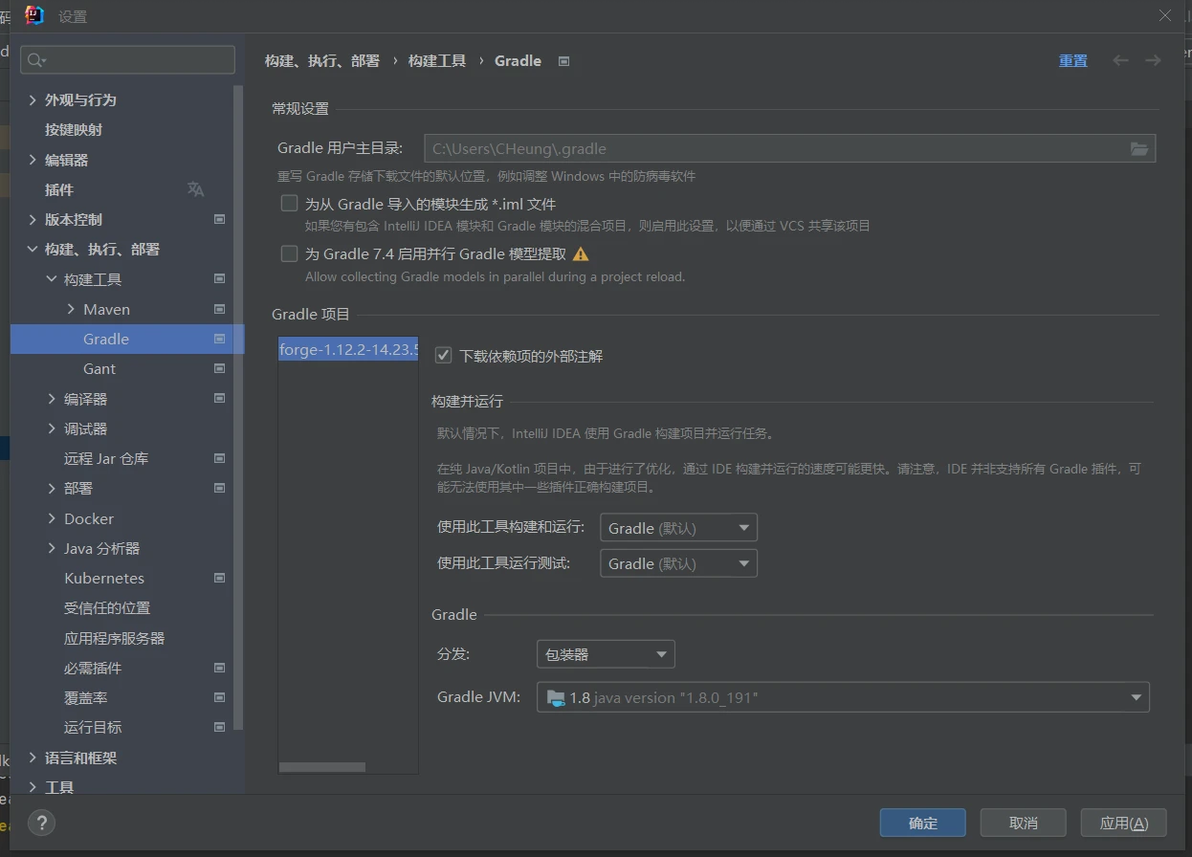Uncheck 下载依赖项的外部注解 checkbox
The image size is (1192, 857).
[443, 355]
